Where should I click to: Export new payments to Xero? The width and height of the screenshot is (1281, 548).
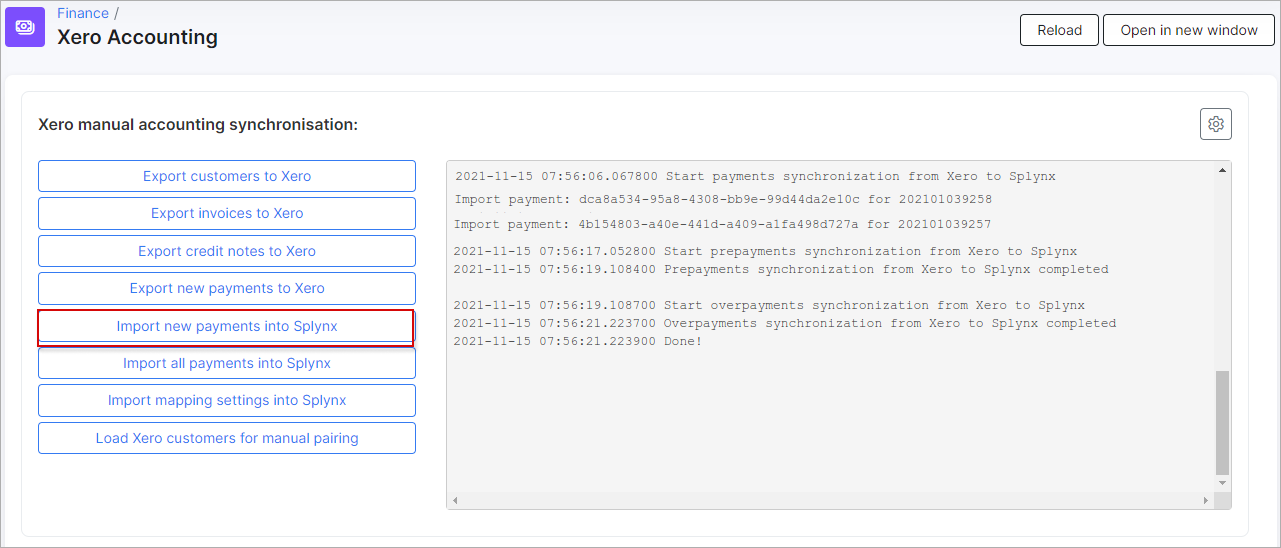tap(227, 288)
